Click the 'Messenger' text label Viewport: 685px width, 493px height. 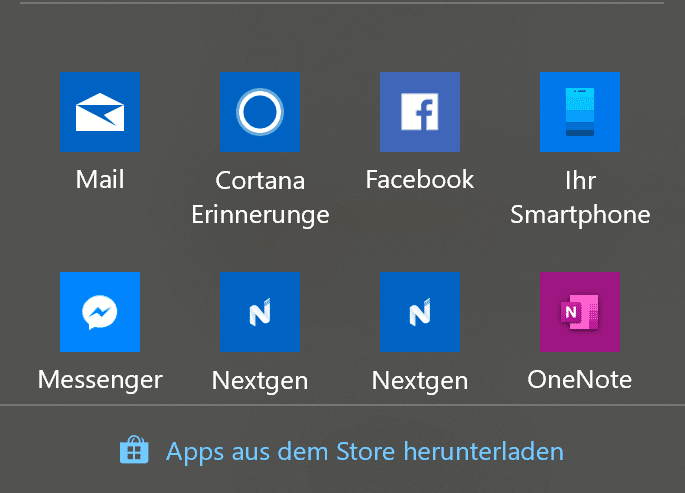point(100,380)
